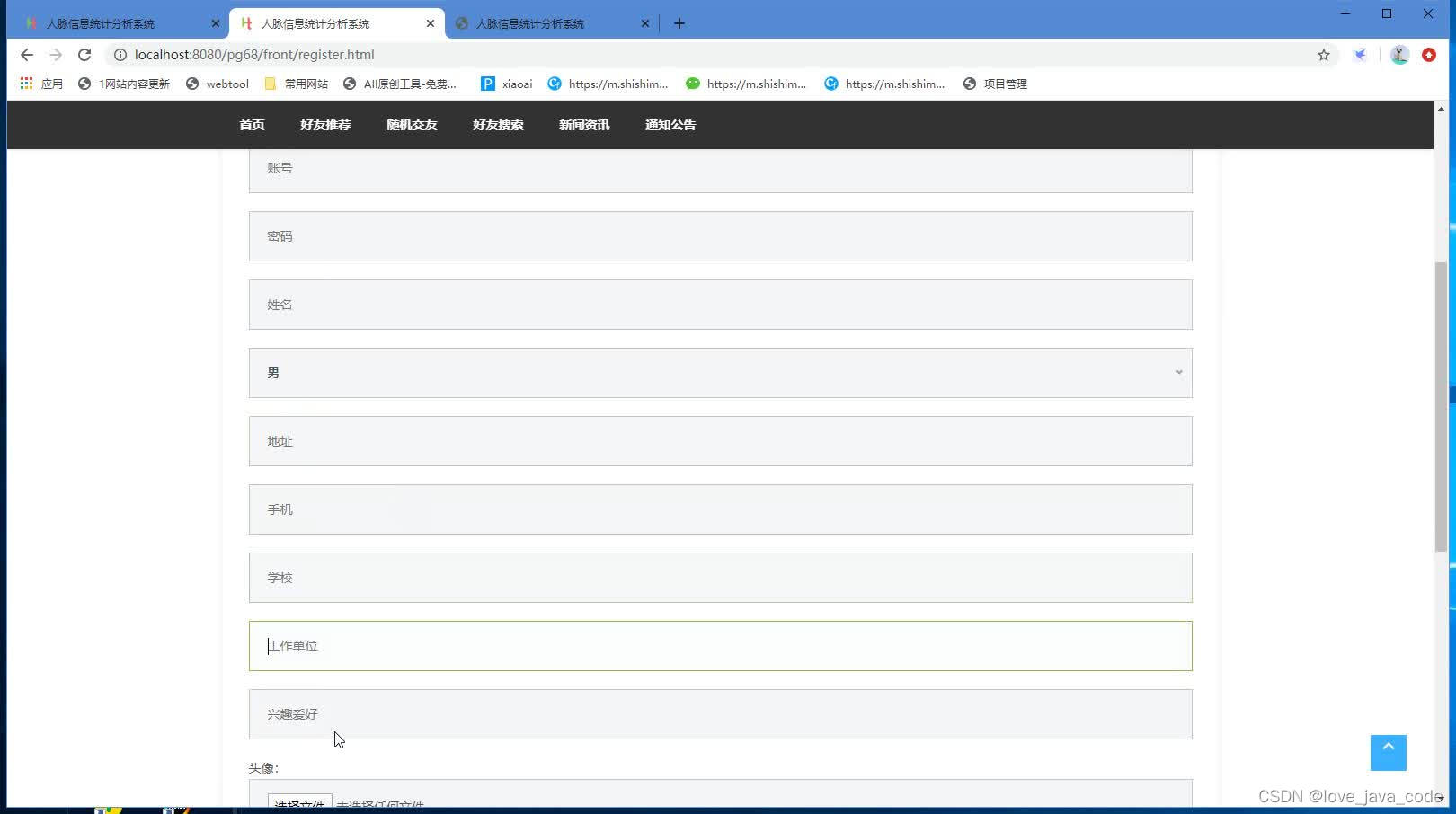This screenshot has width=1456, height=814.
Task: Click the 工作单位 input field
Action: 721,646
